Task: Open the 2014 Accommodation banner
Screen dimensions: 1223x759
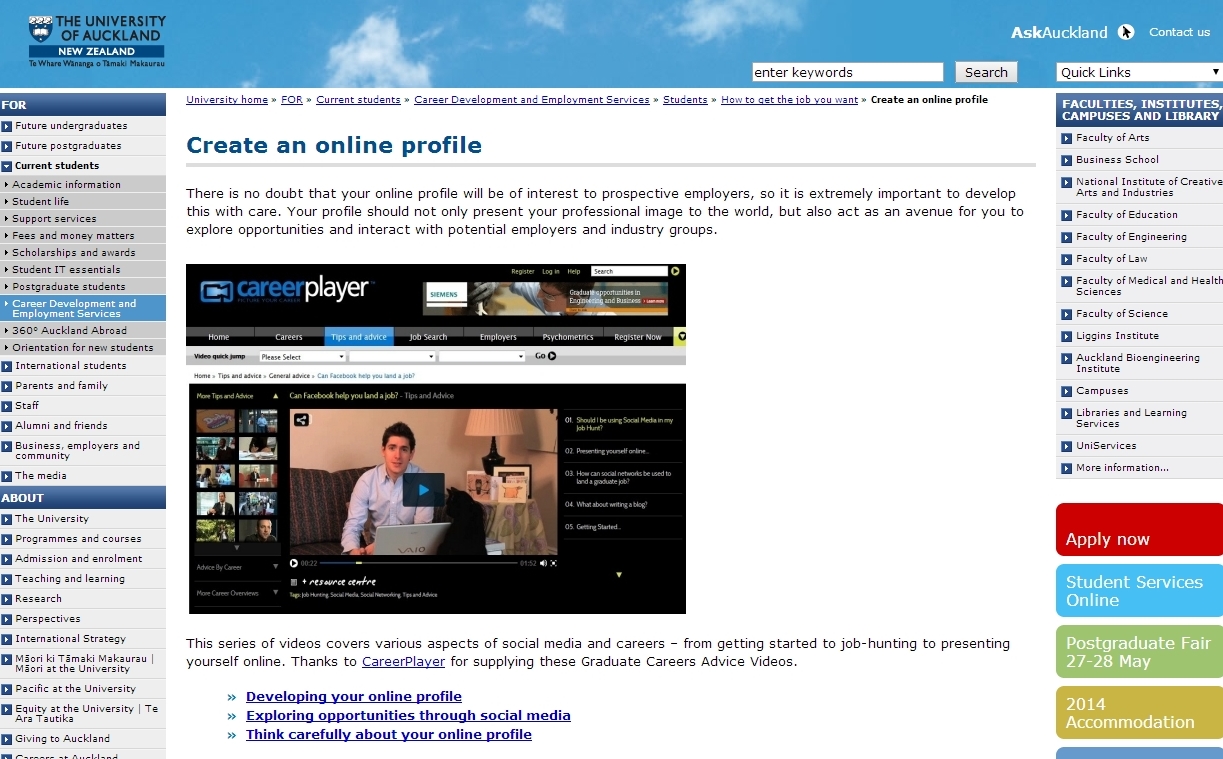Action: [x=1139, y=713]
